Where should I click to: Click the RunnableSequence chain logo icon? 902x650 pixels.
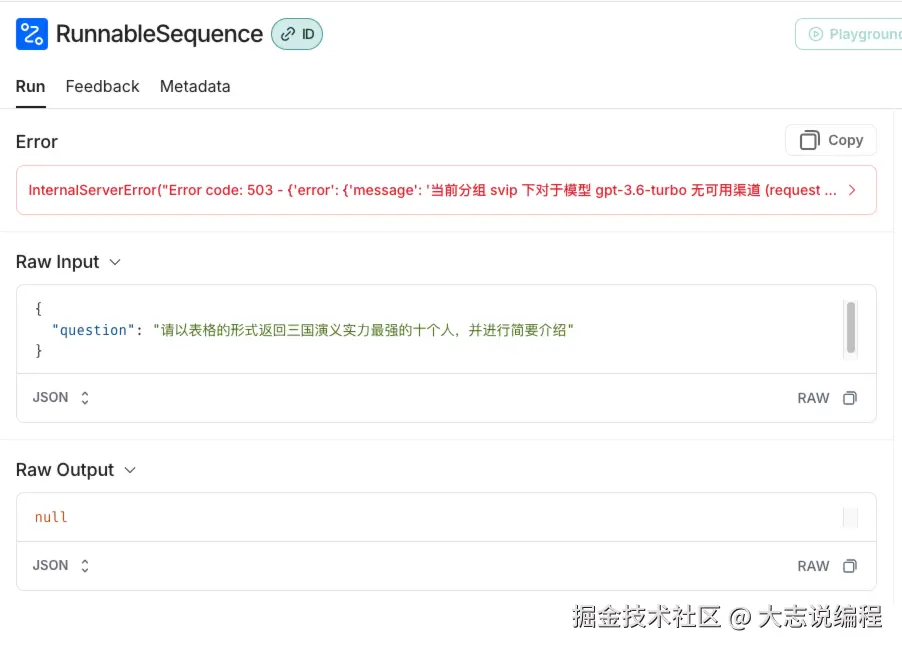pos(32,34)
